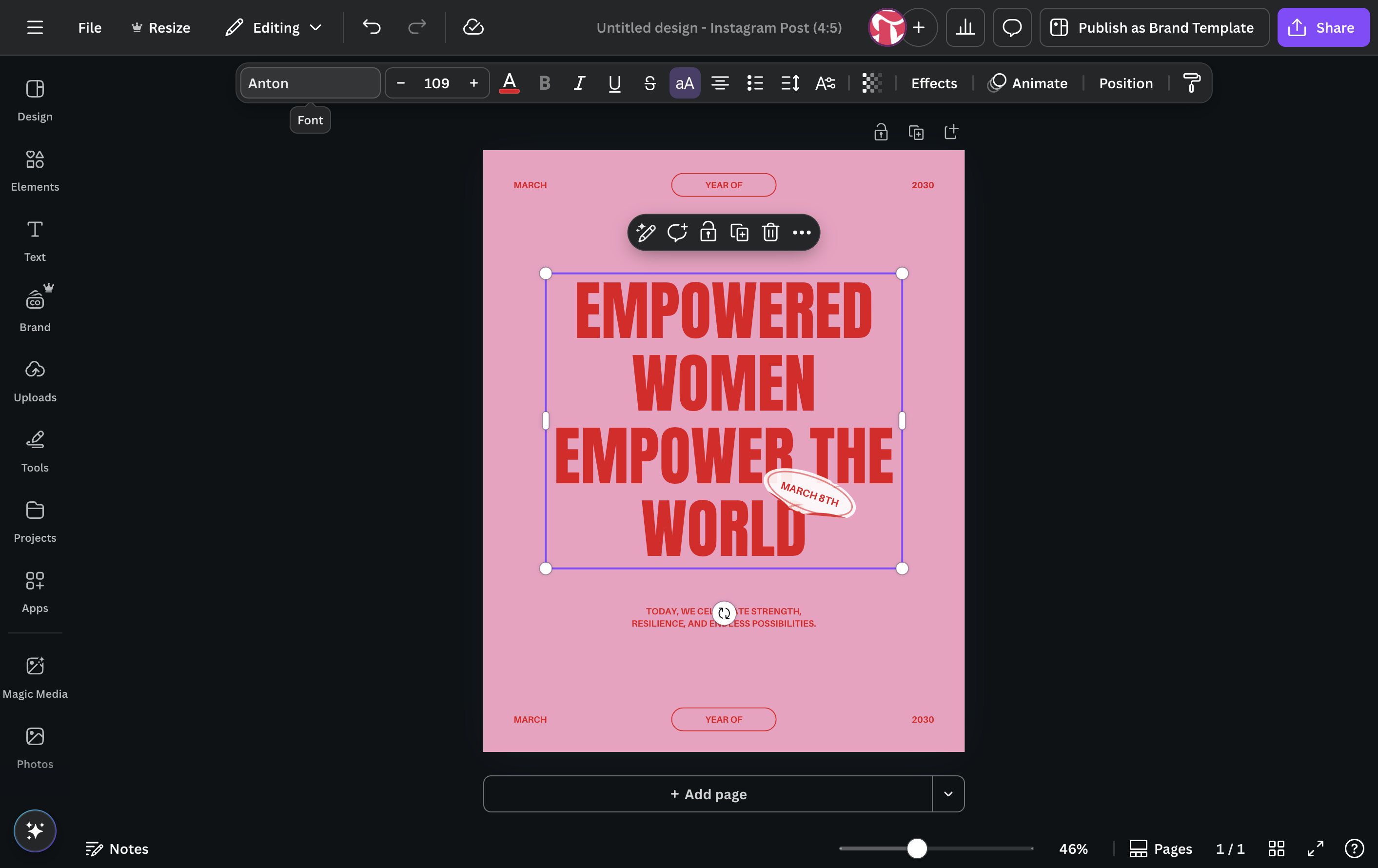Image resolution: width=1378 pixels, height=868 pixels.
Task: Click Publish as Brand Template
Action: point(1154,27)
